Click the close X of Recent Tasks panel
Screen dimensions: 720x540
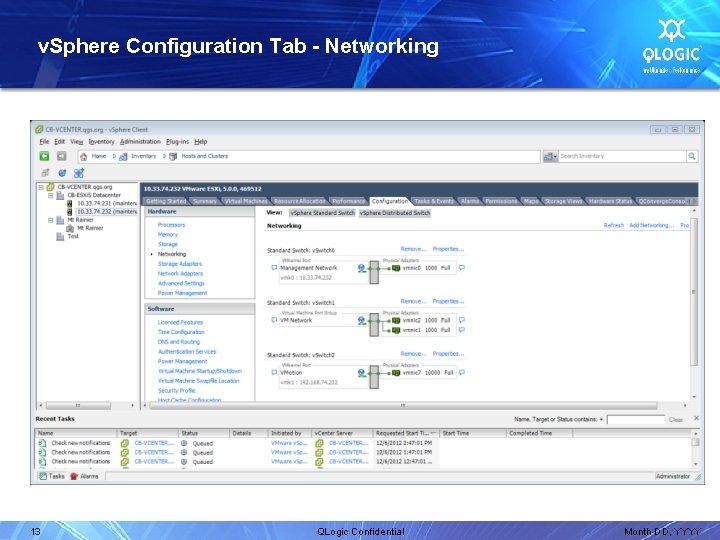pyautogui.click(x=696, y=418)
